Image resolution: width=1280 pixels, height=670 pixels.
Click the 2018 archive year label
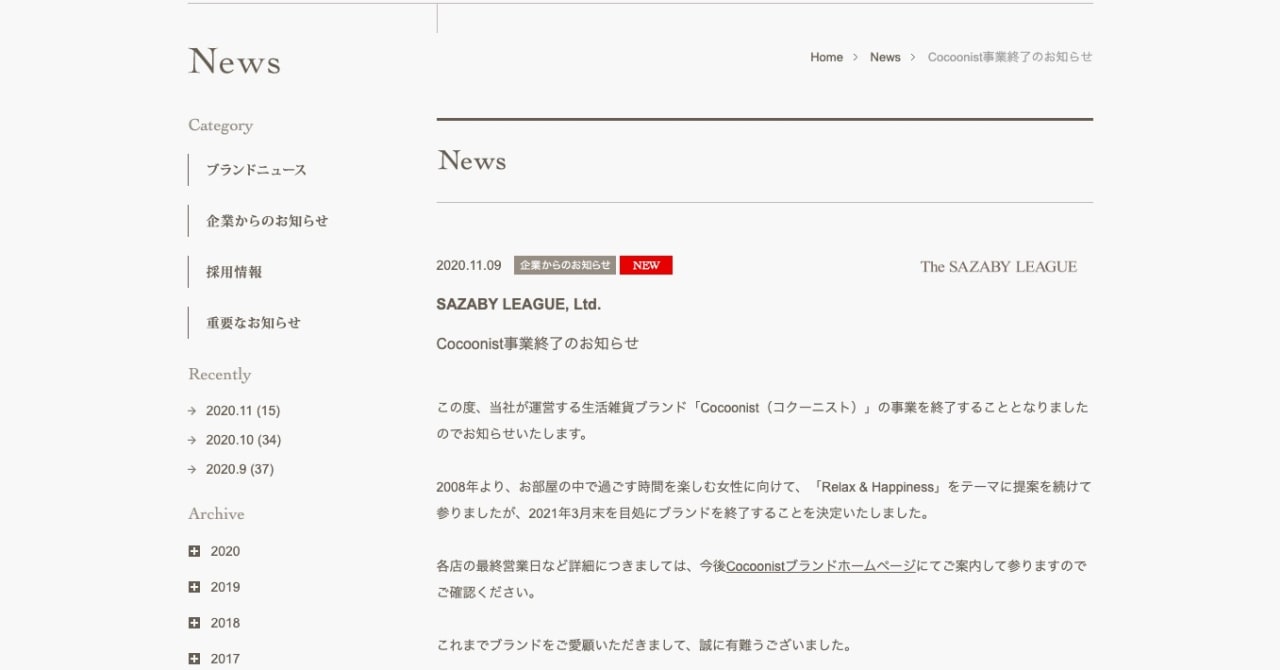(225, 623)
